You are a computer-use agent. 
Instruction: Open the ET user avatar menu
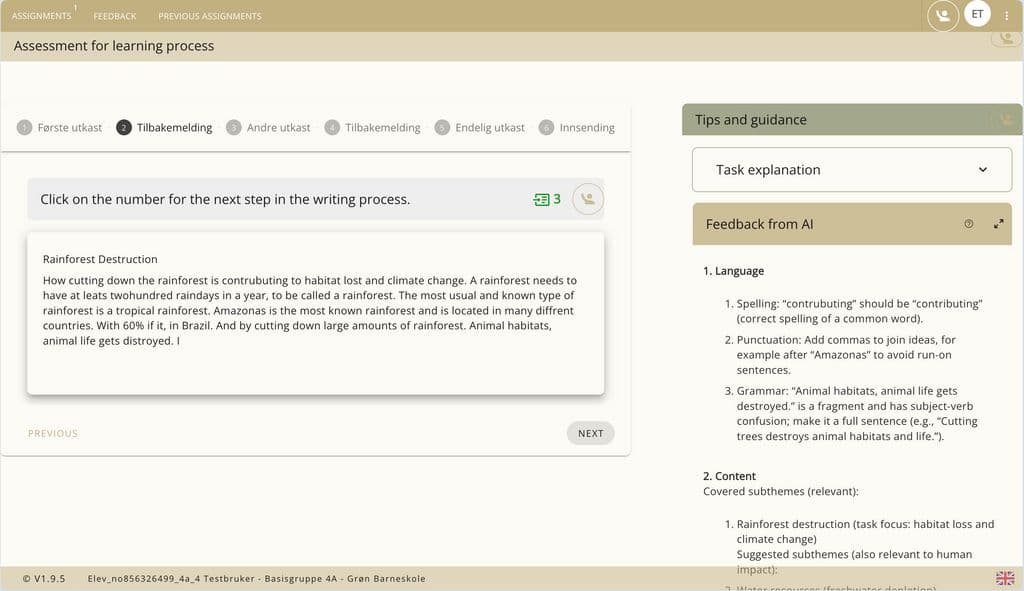click(977, 14)
